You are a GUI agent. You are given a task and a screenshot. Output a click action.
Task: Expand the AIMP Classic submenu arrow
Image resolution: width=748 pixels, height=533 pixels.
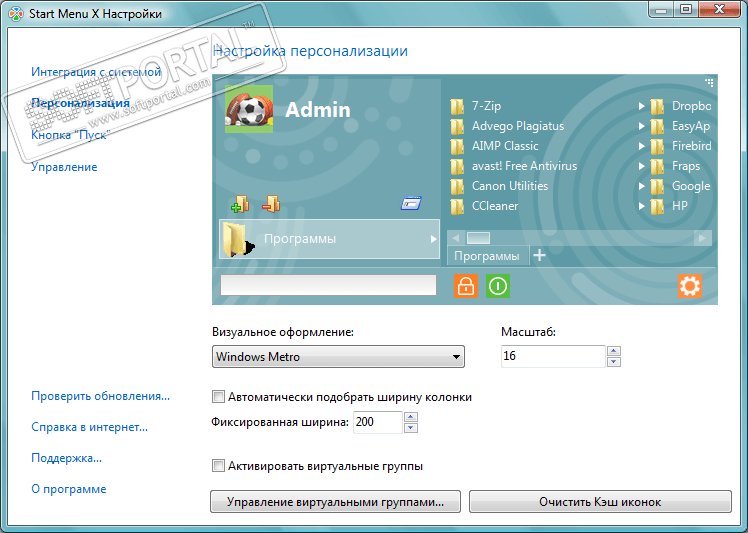642,146
